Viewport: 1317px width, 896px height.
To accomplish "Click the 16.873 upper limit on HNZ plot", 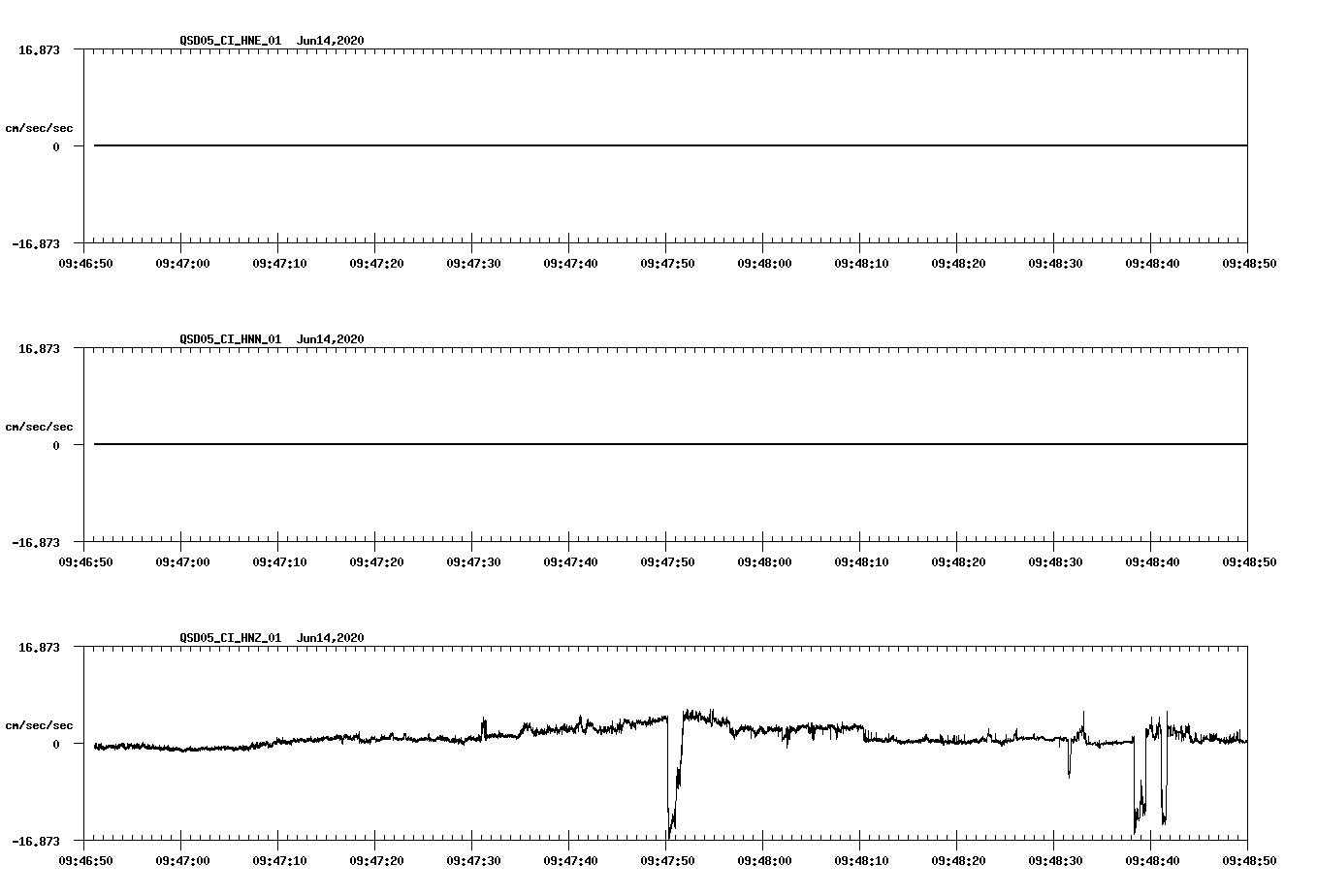I will tap(39, 647).
